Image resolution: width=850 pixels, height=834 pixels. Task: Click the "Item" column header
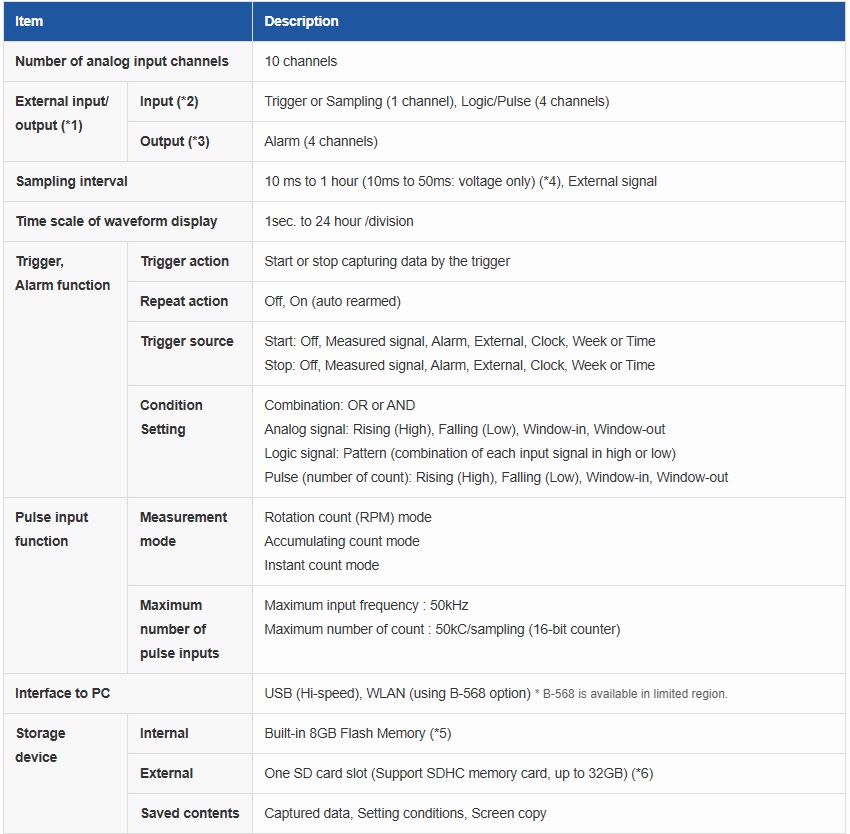(x=29, y=21)
